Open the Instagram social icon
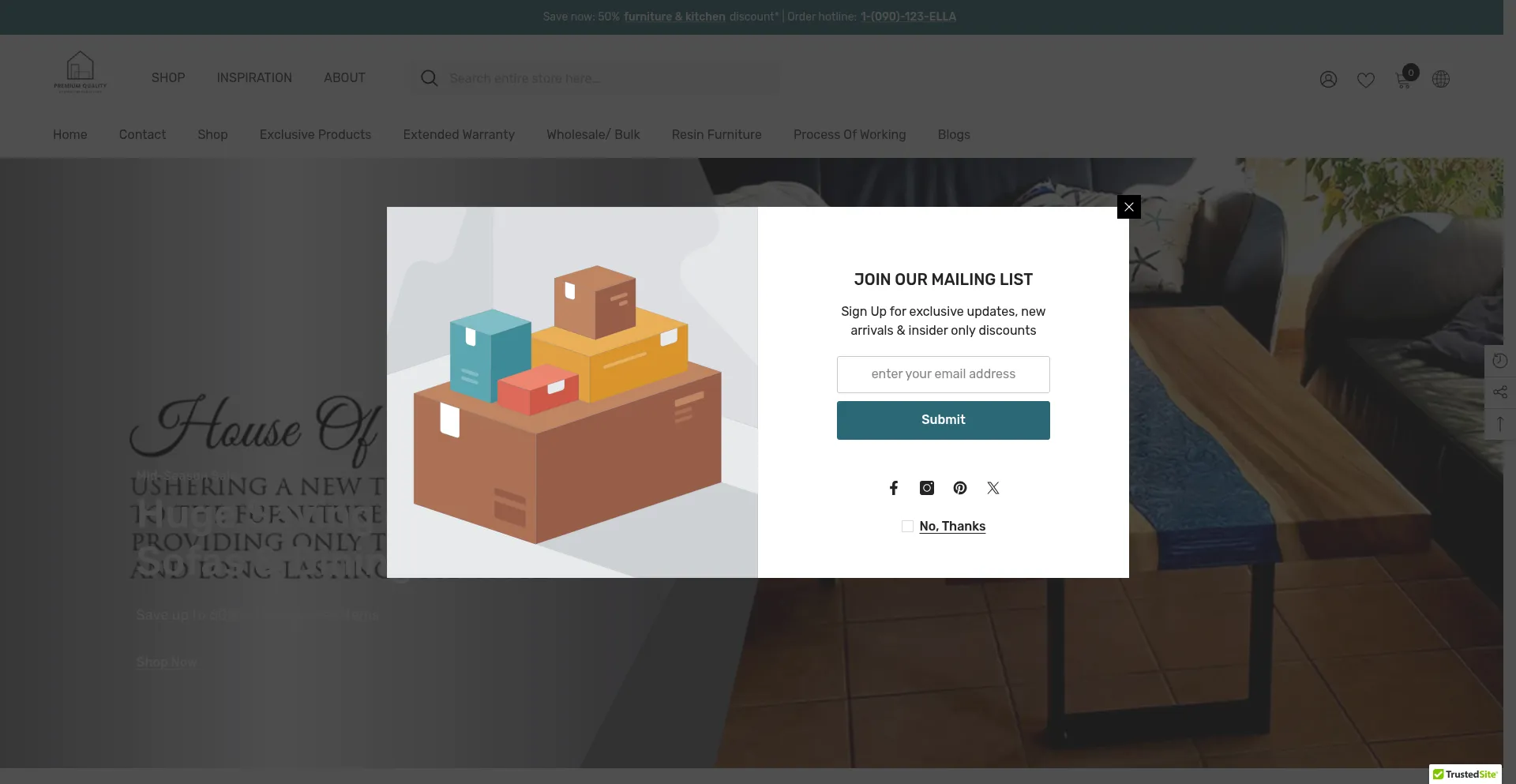1516x784 pixels. tap(927, 488)
